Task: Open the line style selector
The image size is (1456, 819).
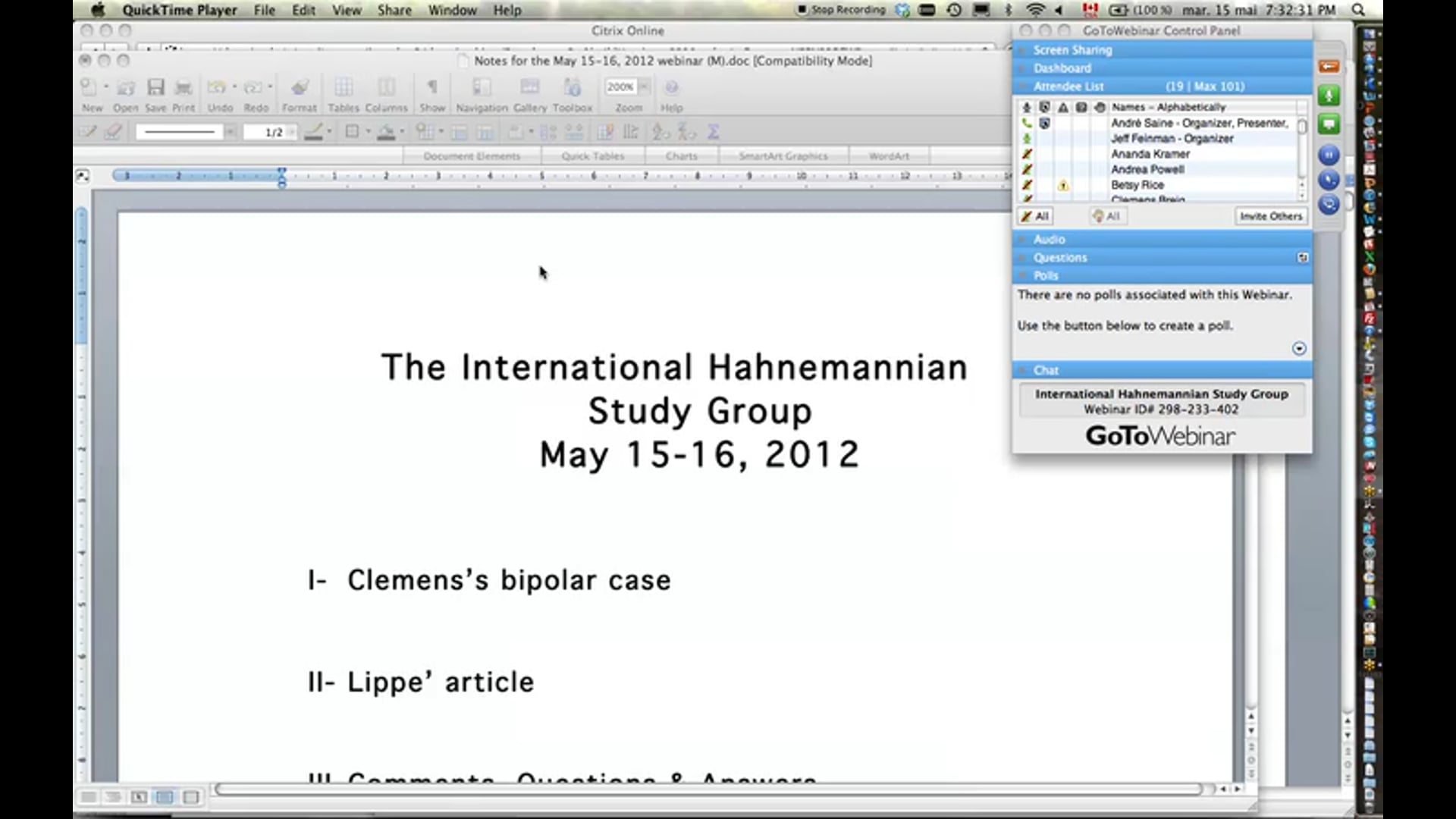Action: [x=180, y=131]
